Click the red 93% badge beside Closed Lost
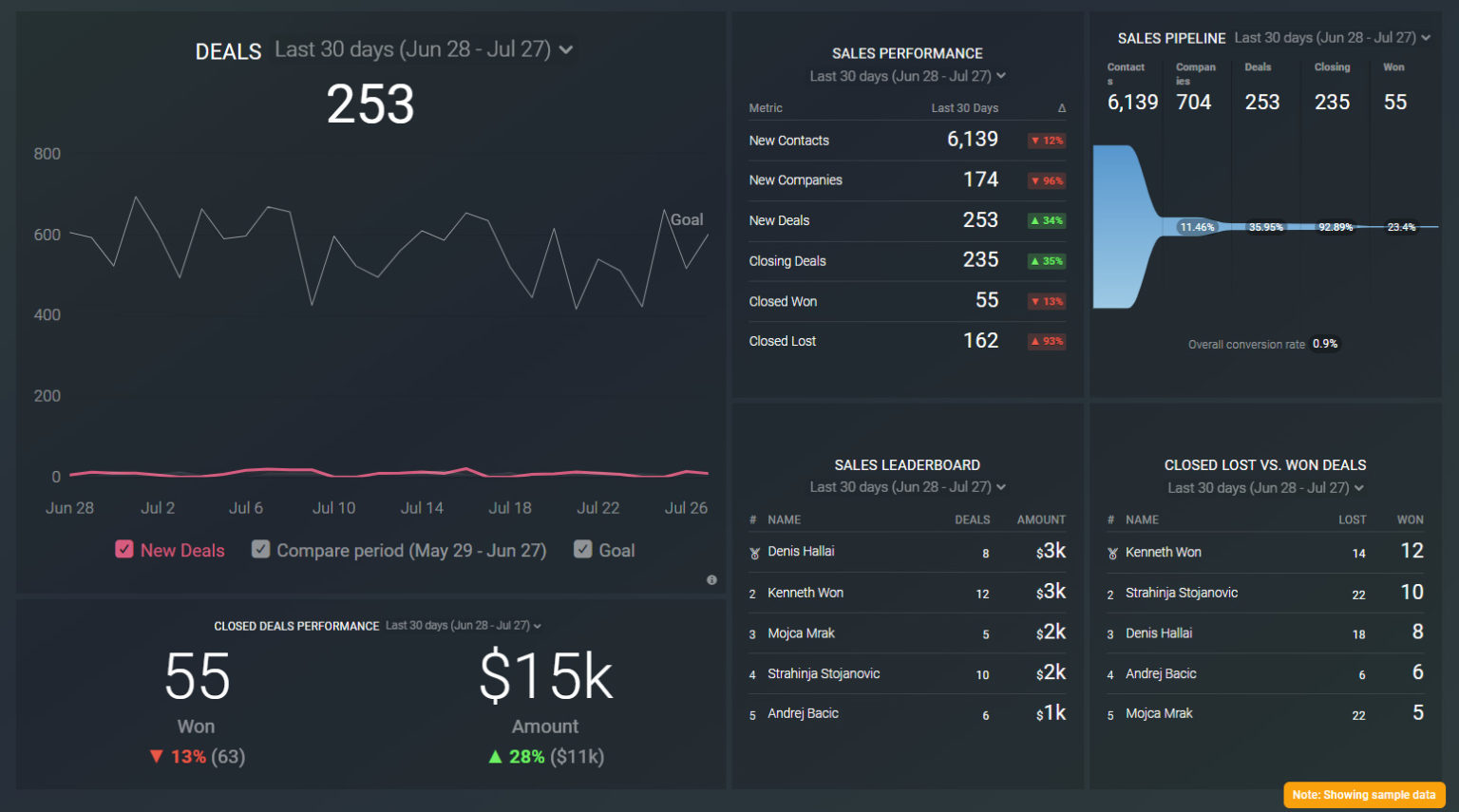 1046,341
